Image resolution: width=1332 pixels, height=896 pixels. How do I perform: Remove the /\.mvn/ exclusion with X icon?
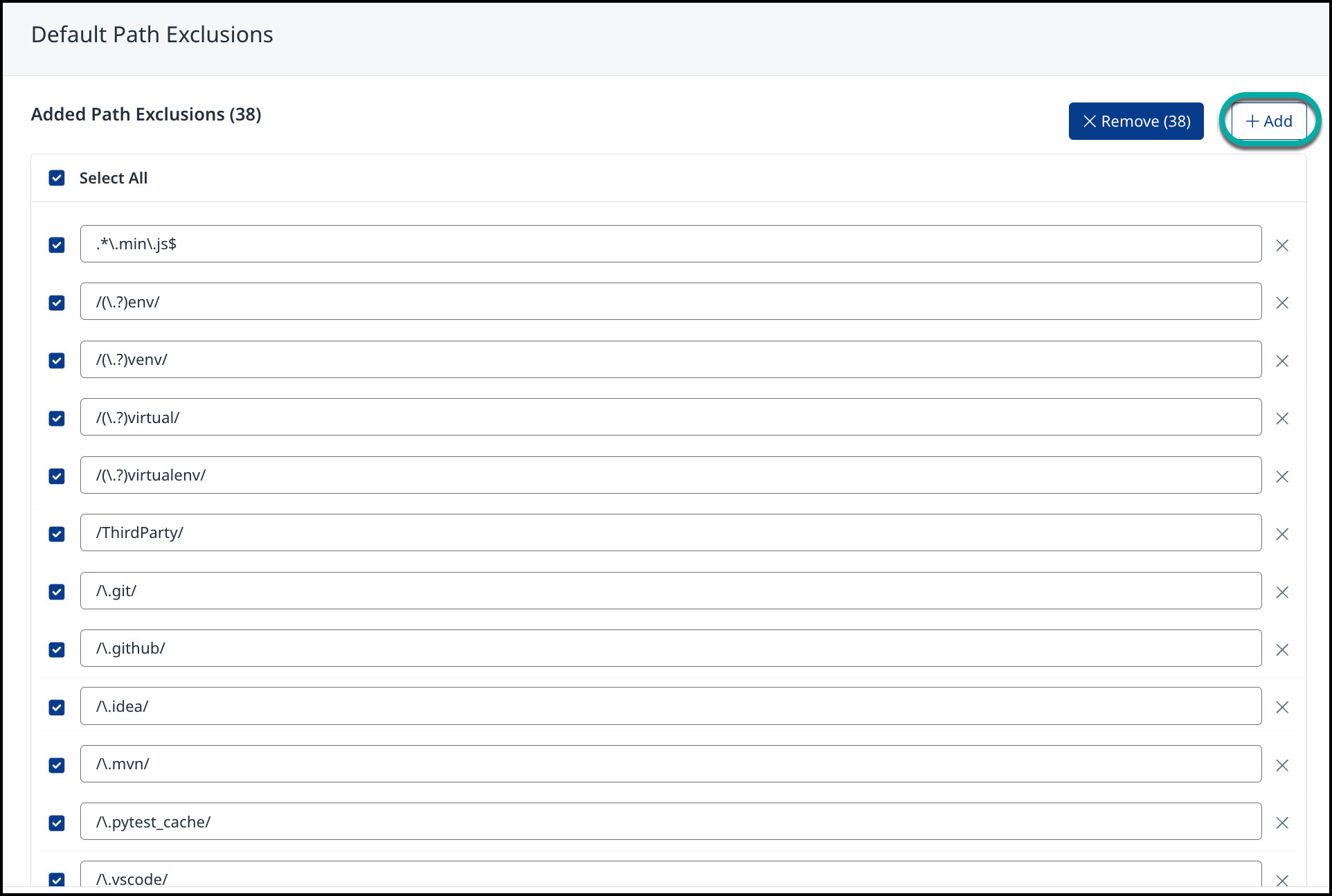(x=1281, y=765)
